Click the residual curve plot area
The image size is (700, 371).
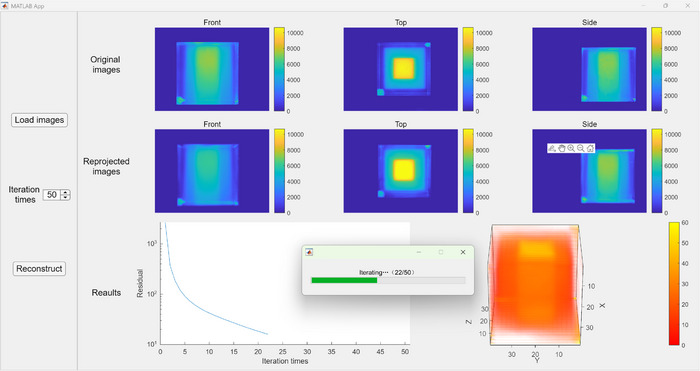285,283
